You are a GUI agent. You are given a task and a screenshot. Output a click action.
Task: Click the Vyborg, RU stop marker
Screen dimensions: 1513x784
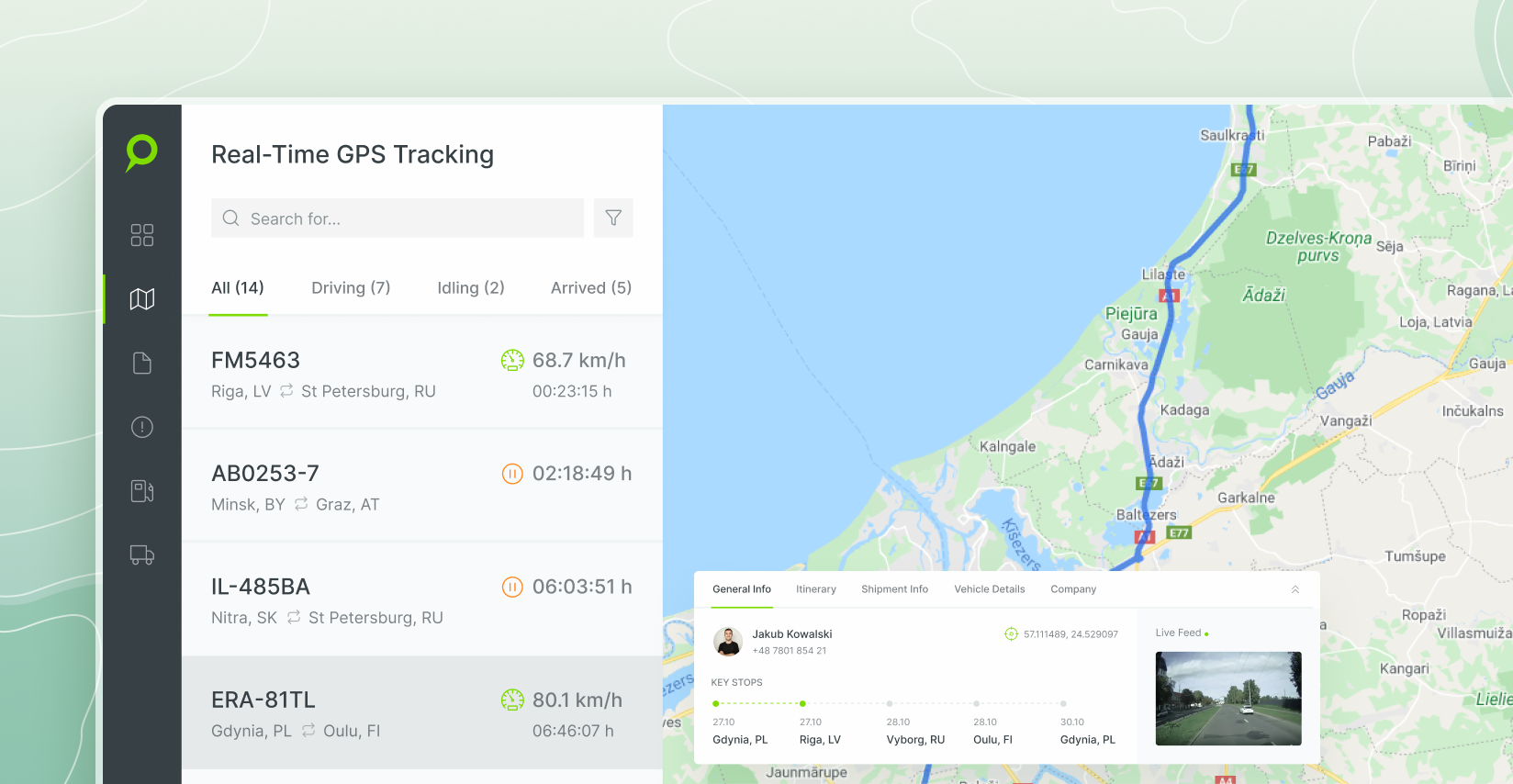(890, 703)
